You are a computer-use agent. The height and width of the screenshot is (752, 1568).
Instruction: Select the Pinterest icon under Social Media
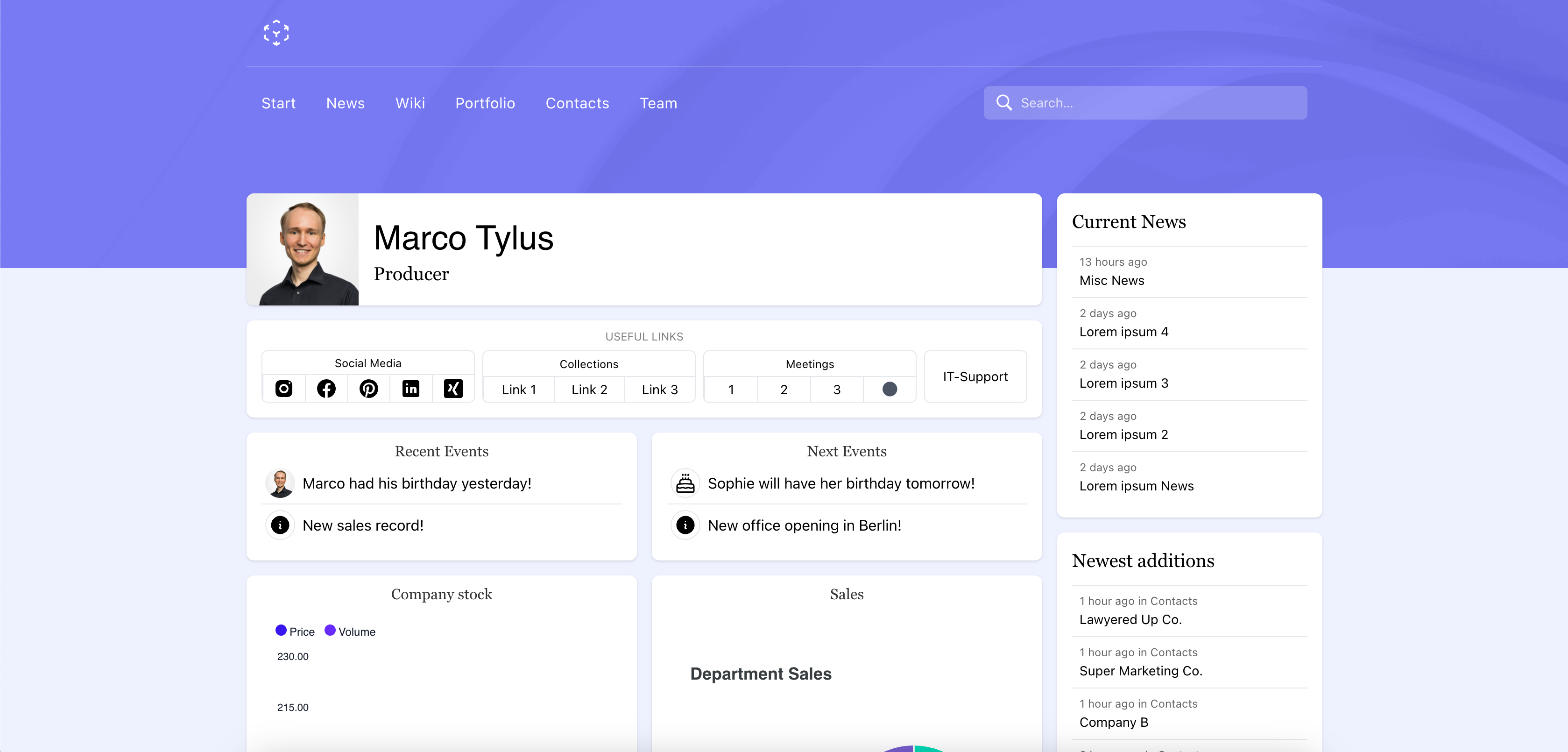point(368,389)
